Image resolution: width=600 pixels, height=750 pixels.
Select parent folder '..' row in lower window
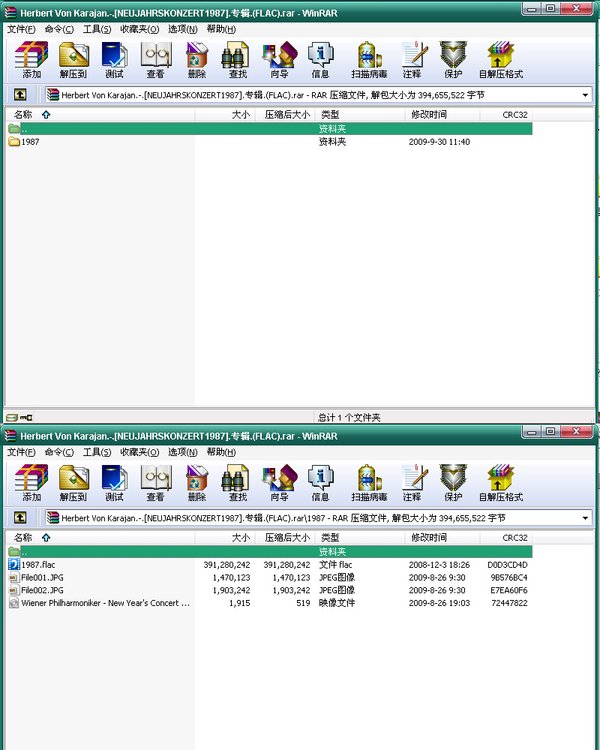point(270,551)
